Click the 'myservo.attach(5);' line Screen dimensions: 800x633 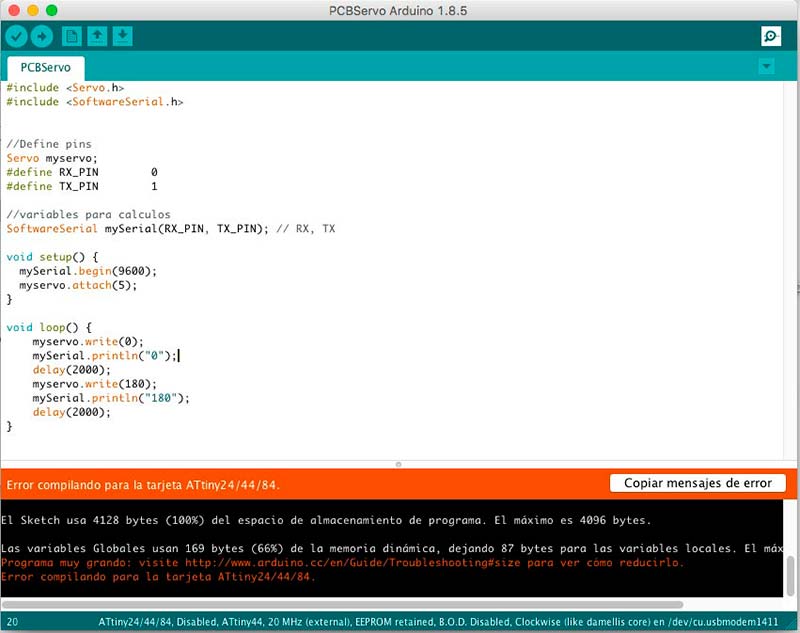[x=78, y=286]
